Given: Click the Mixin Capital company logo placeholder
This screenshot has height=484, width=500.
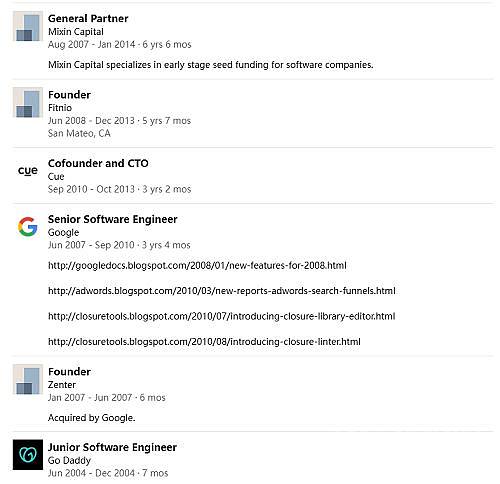Looking at the screenshot, I should pos(28,26).
